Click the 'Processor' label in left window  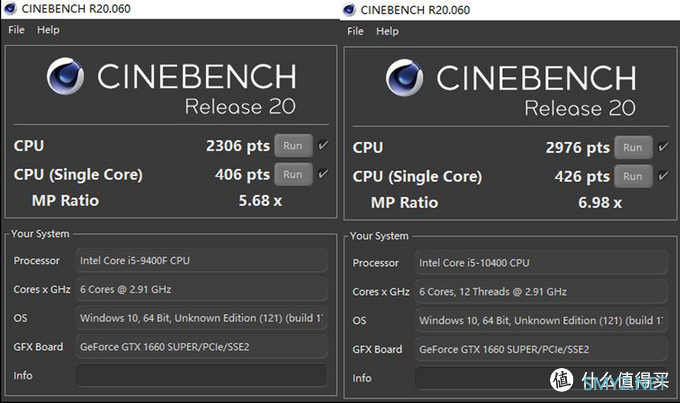36,261
